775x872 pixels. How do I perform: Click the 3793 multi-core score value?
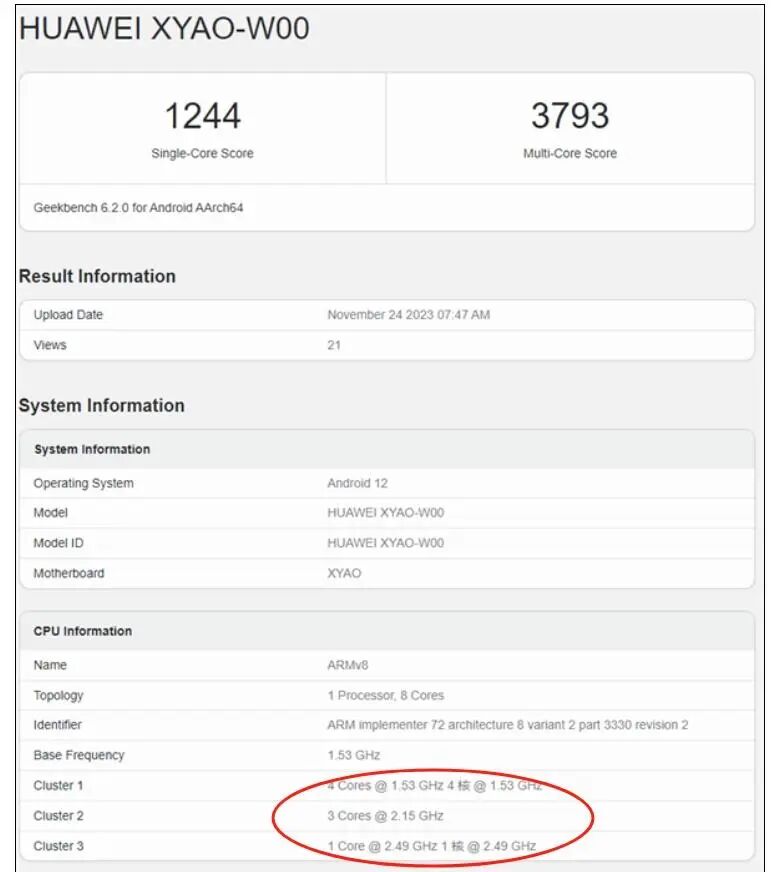click(x=570, y=116)
